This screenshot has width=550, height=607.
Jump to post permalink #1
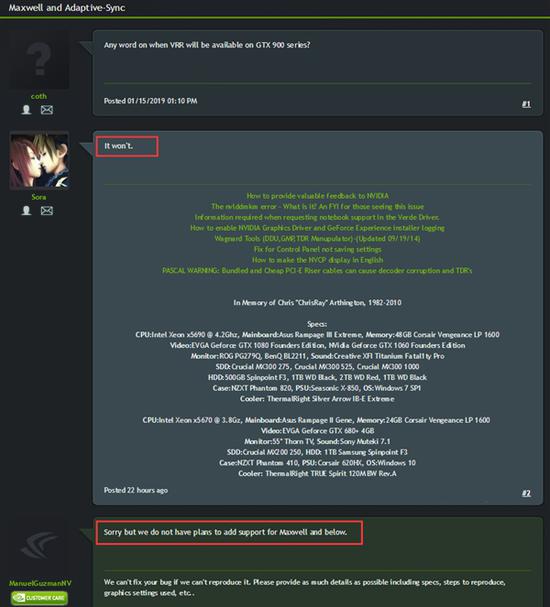coord(526,104)
